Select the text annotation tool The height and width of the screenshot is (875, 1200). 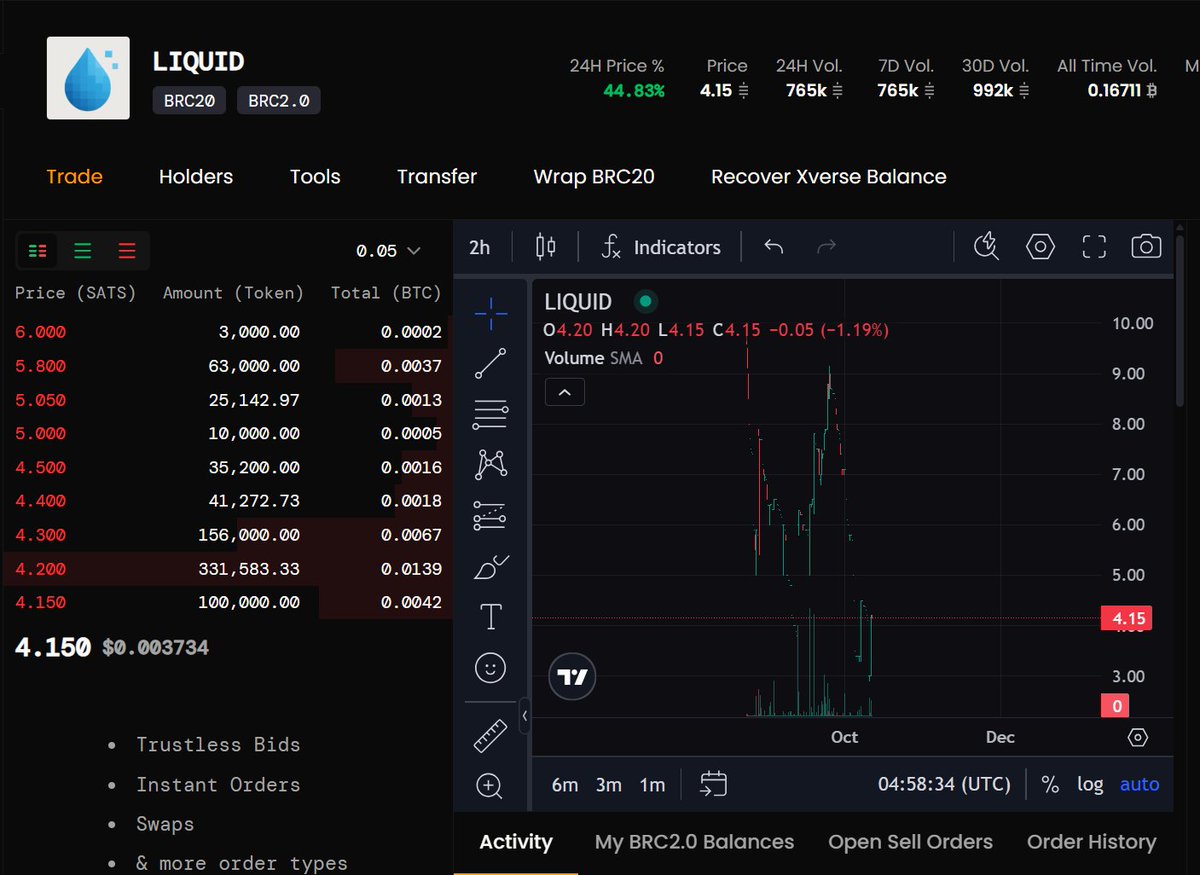pos(490,616)
